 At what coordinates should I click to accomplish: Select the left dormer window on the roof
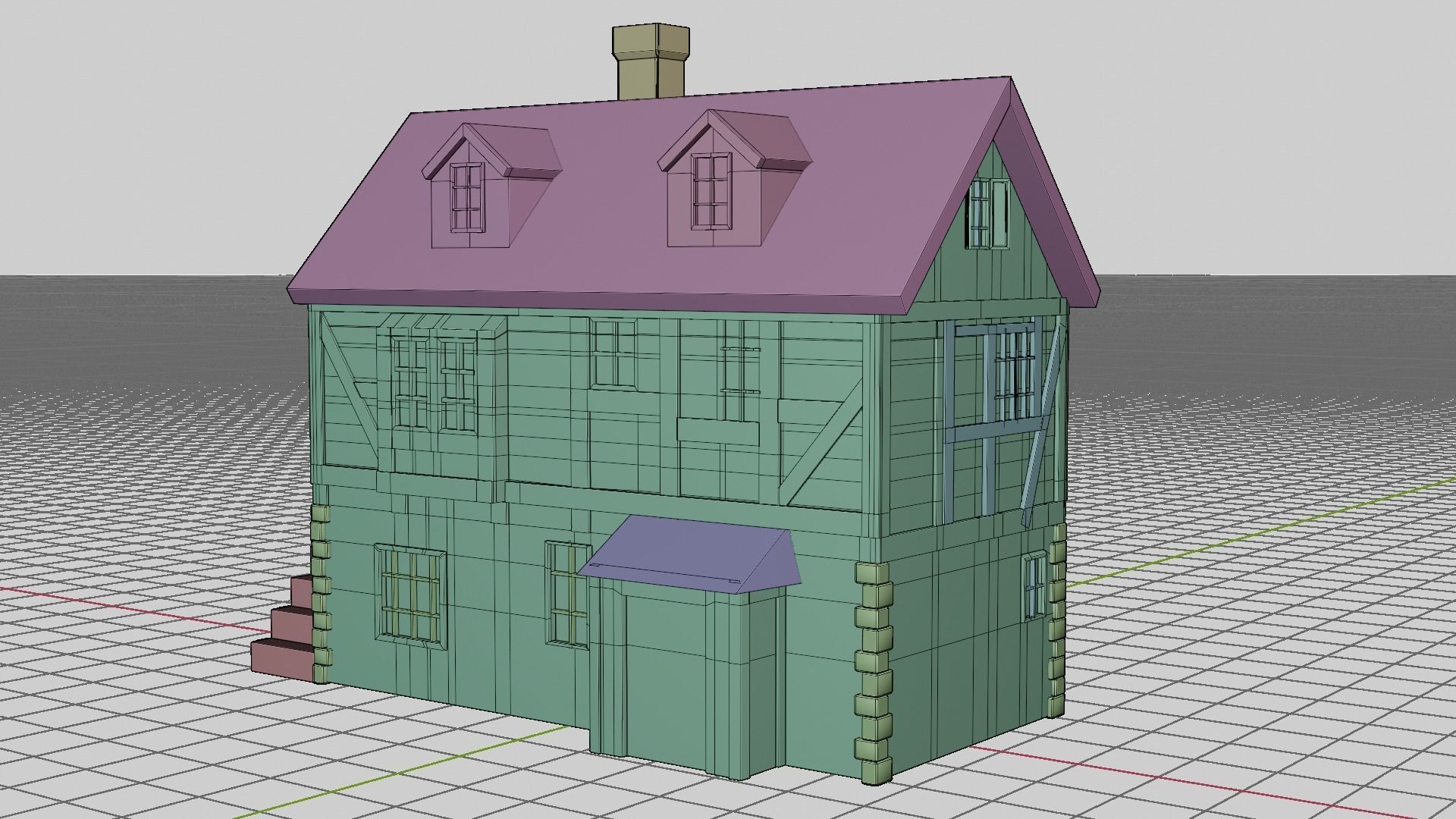coord(467,197)
